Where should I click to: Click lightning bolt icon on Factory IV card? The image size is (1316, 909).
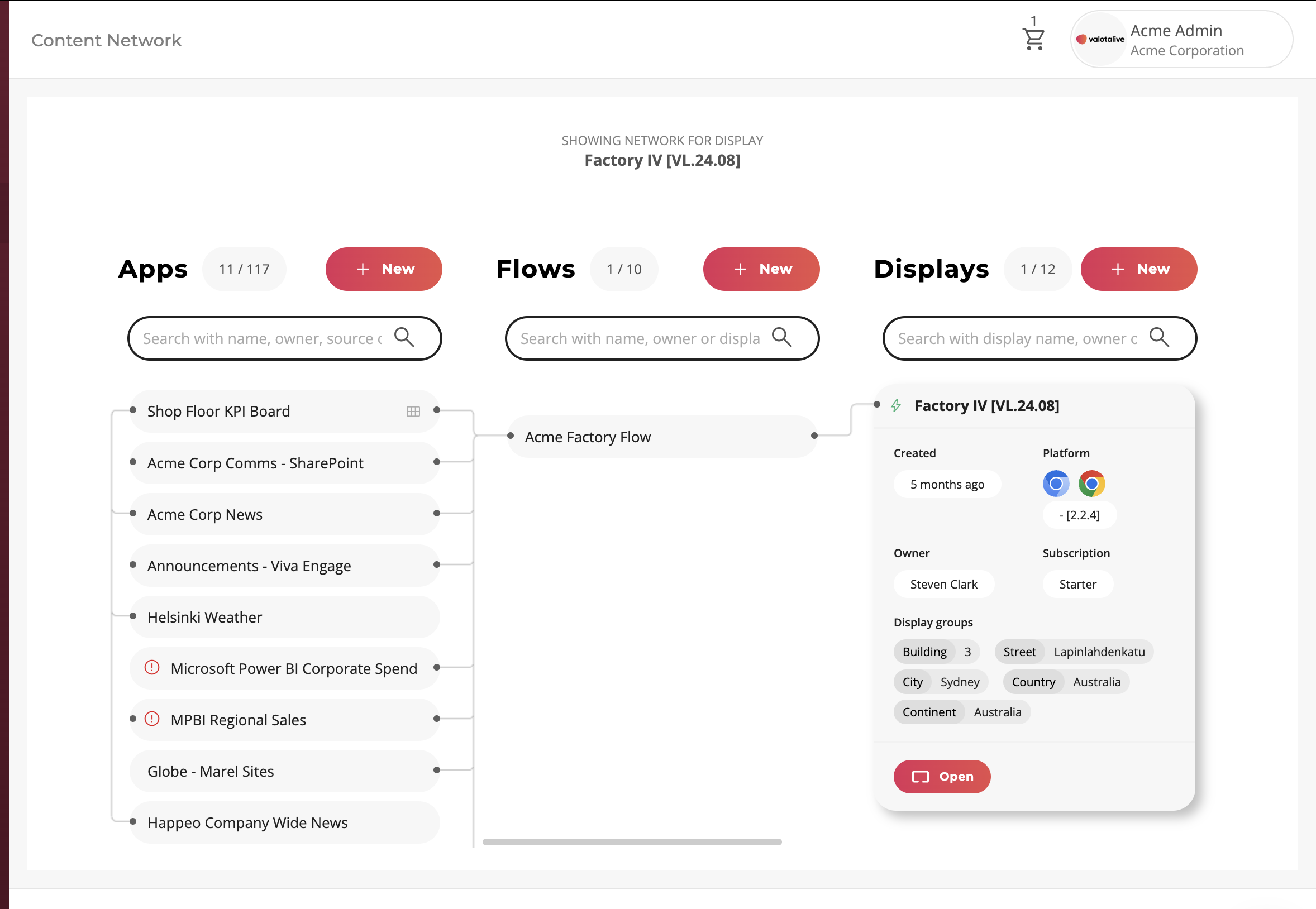pyautogui.click(x=895, y=405)
